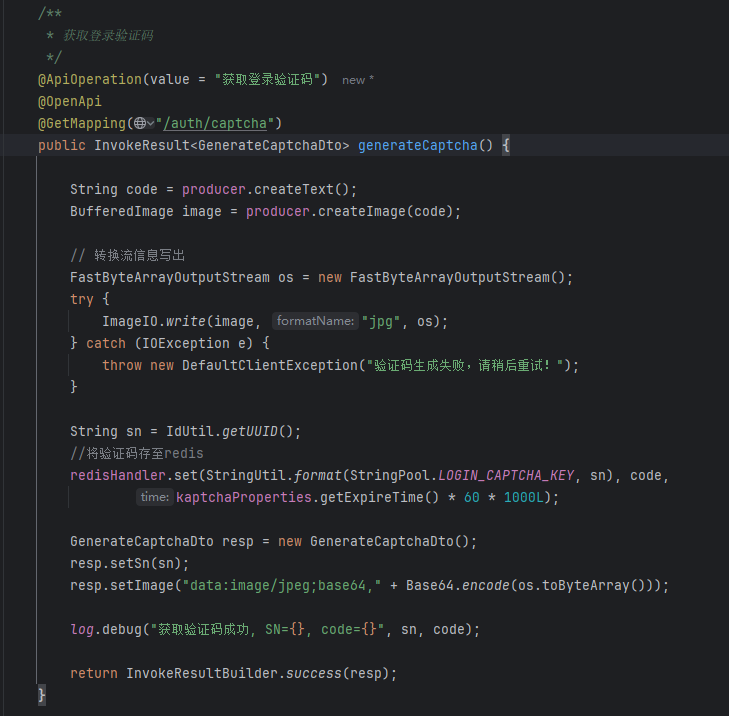Click the redisHandler field reference

tap(118, 475)
